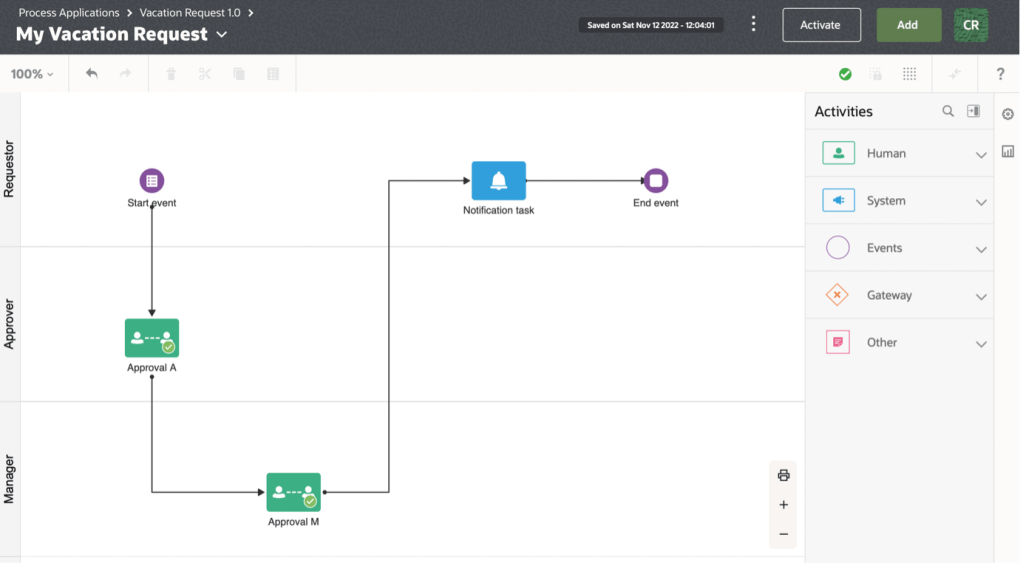Open the three-dot more options menu
1023x566 pixels.
(754, 25)
